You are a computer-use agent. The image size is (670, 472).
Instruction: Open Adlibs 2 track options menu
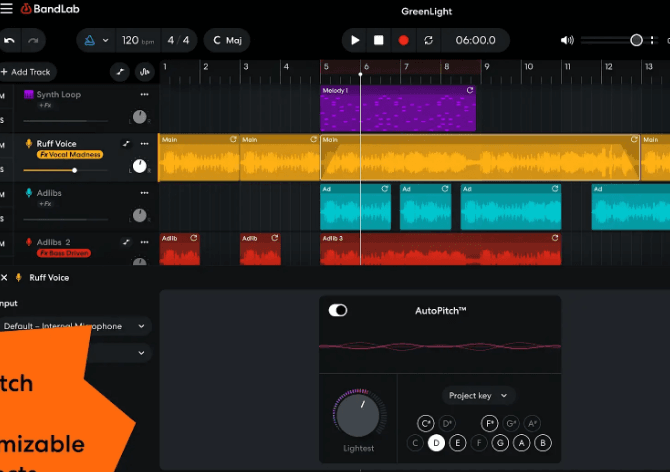point(144,242)
